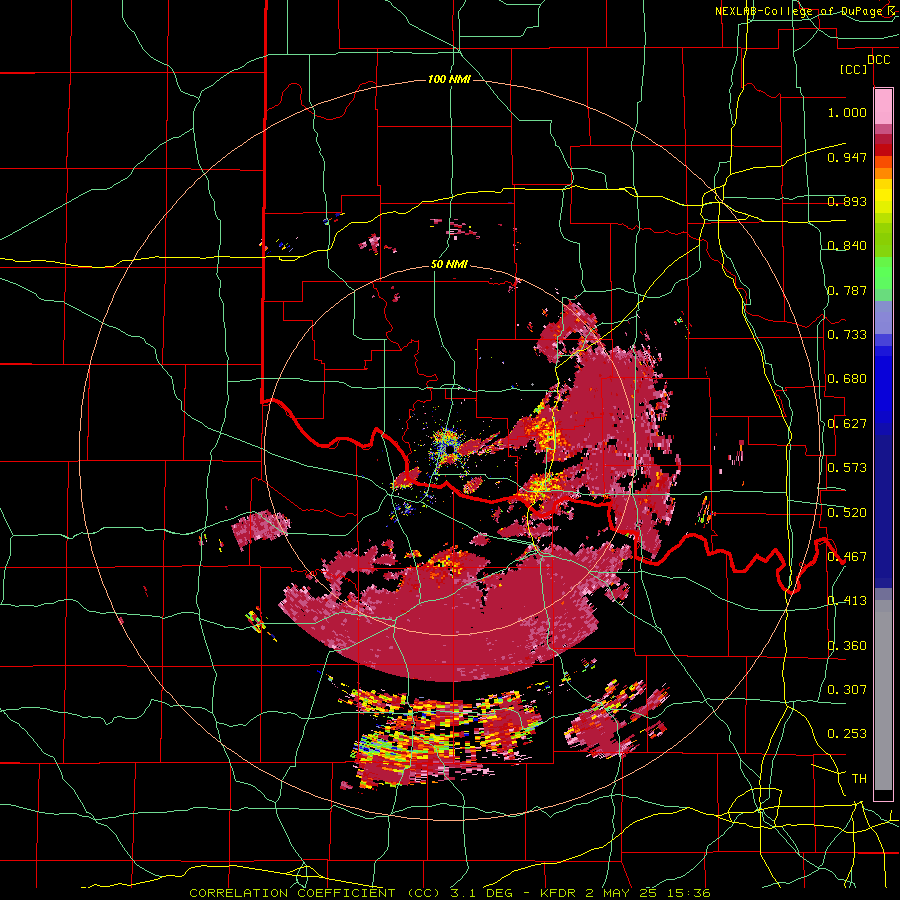Screen dimensions: 900x900
Task: Click the 3.1 DEG elevation text
Action: coord(482,893)
